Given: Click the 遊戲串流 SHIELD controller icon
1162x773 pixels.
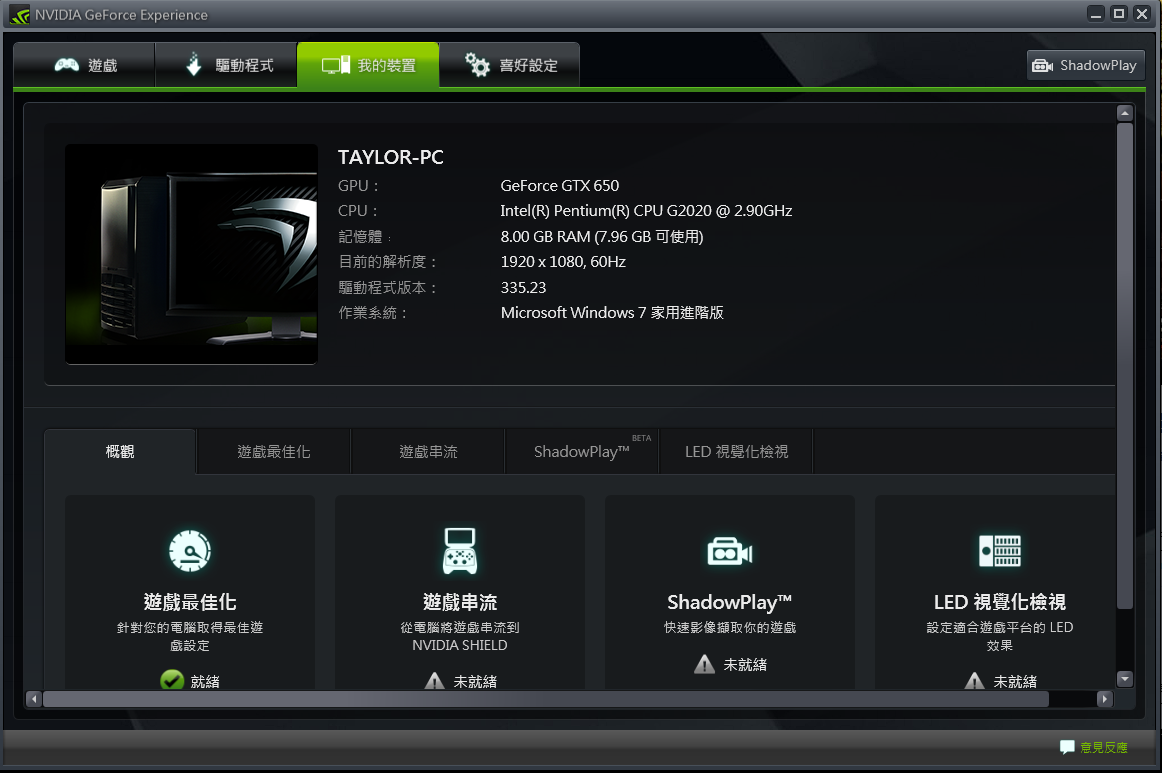Looking at the screenshot, I should point(459,551).
